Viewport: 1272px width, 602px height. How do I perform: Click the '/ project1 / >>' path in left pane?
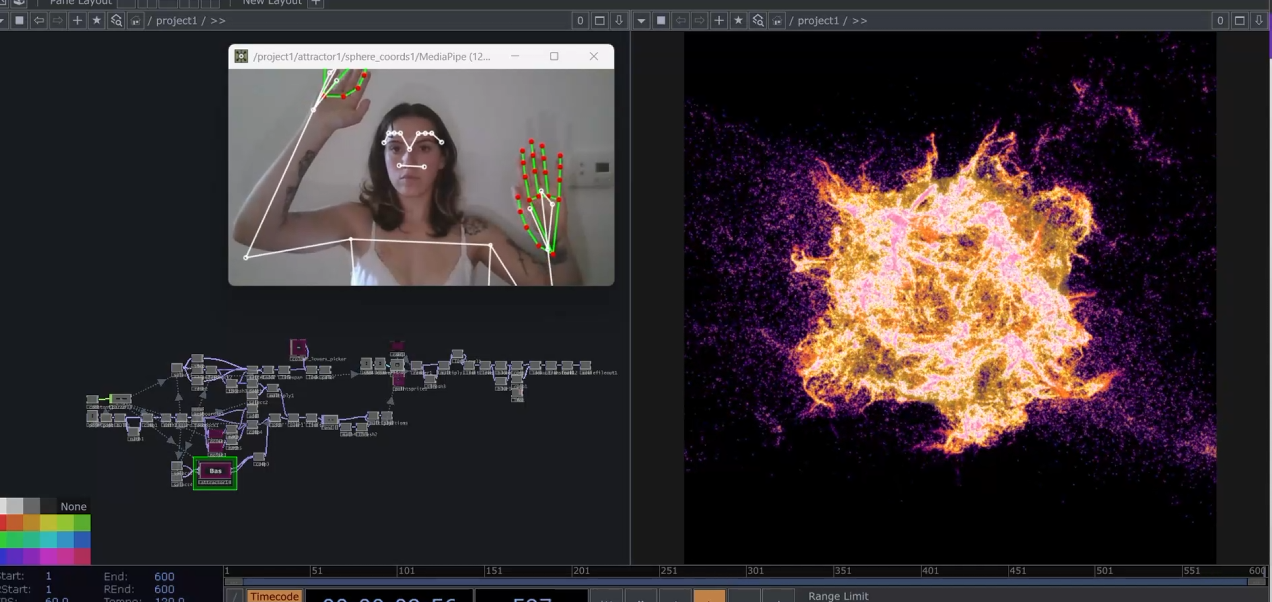point(186,20)
